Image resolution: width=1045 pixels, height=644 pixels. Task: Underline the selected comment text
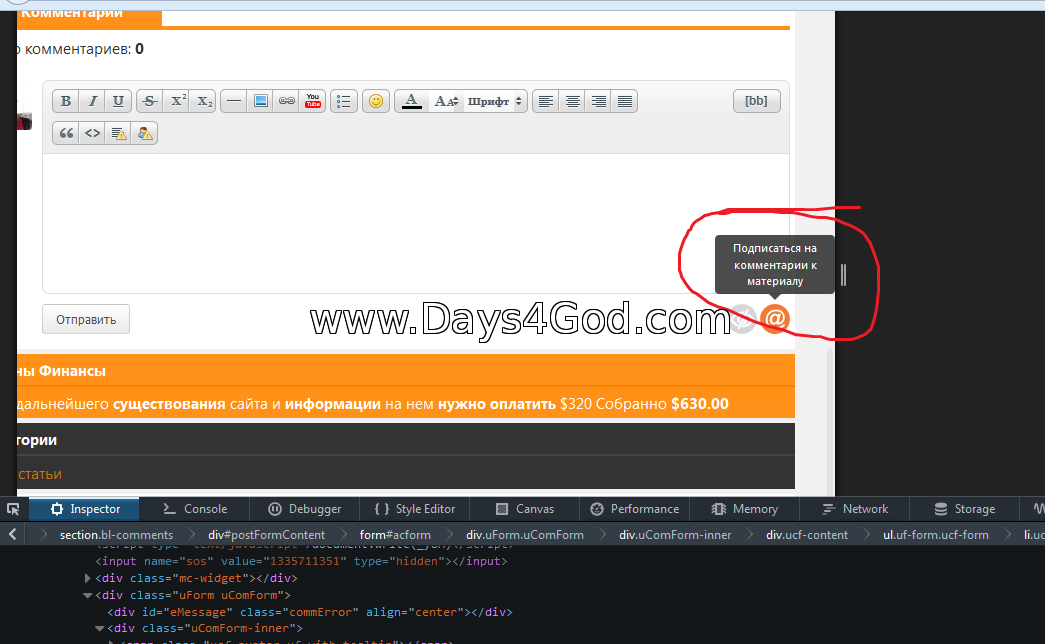click(x=118, y=101)
